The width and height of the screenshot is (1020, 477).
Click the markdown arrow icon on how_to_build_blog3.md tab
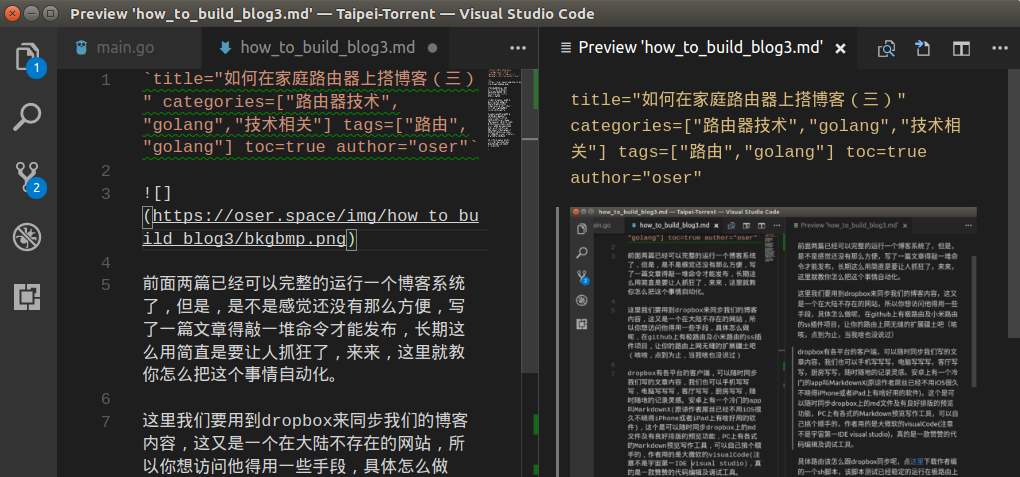(x=226, y=48)
